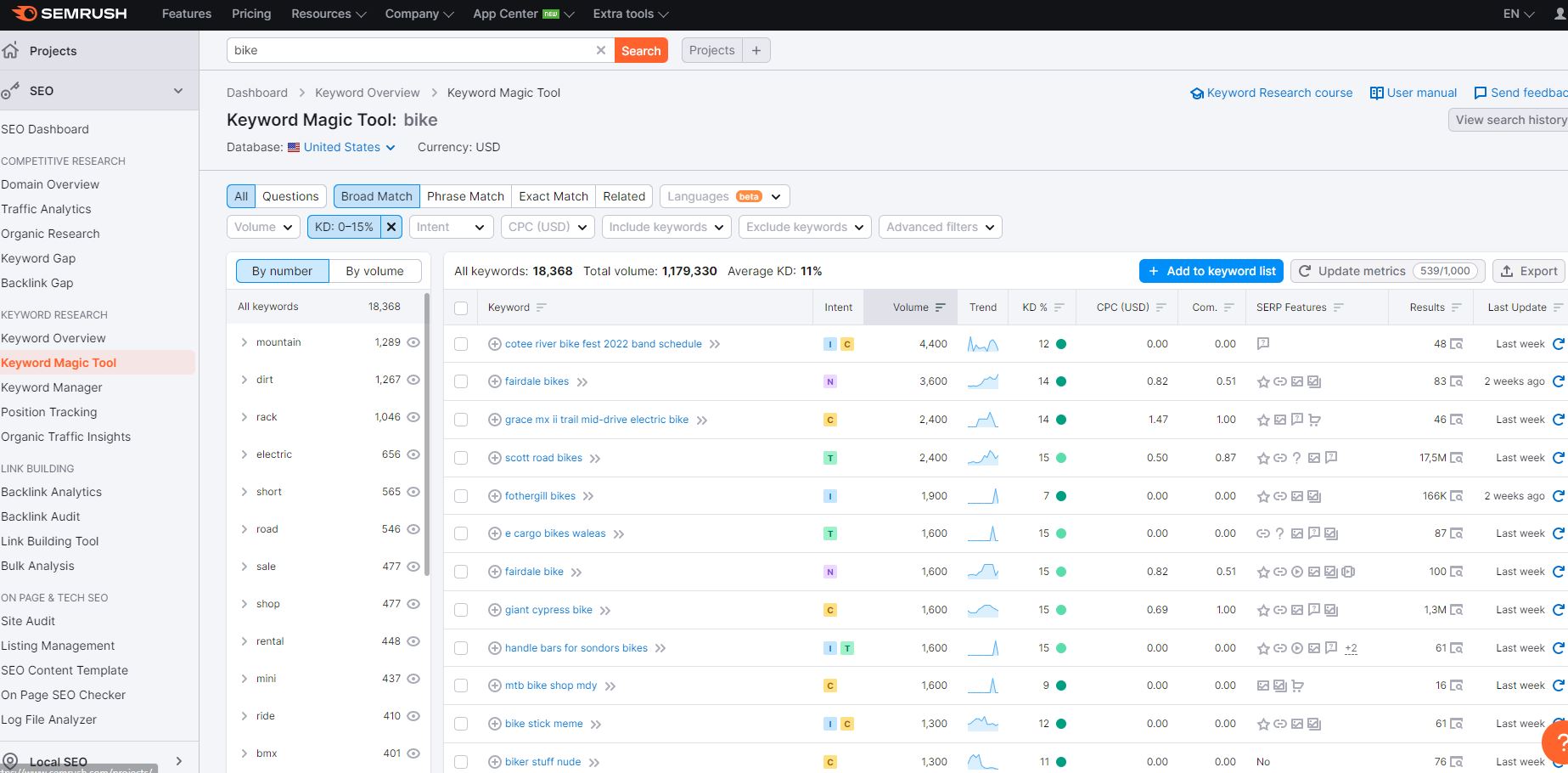Viewport: 1568px width, 773px height.
Task: Switch grouping to By volume
Action: point(374,271)
